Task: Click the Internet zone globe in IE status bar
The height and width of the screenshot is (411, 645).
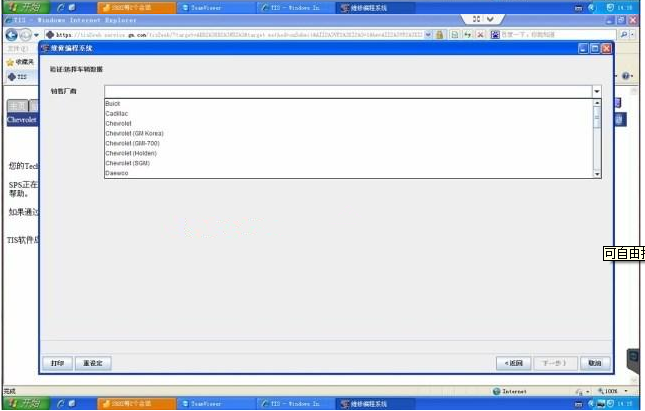Action: (497, 391)
